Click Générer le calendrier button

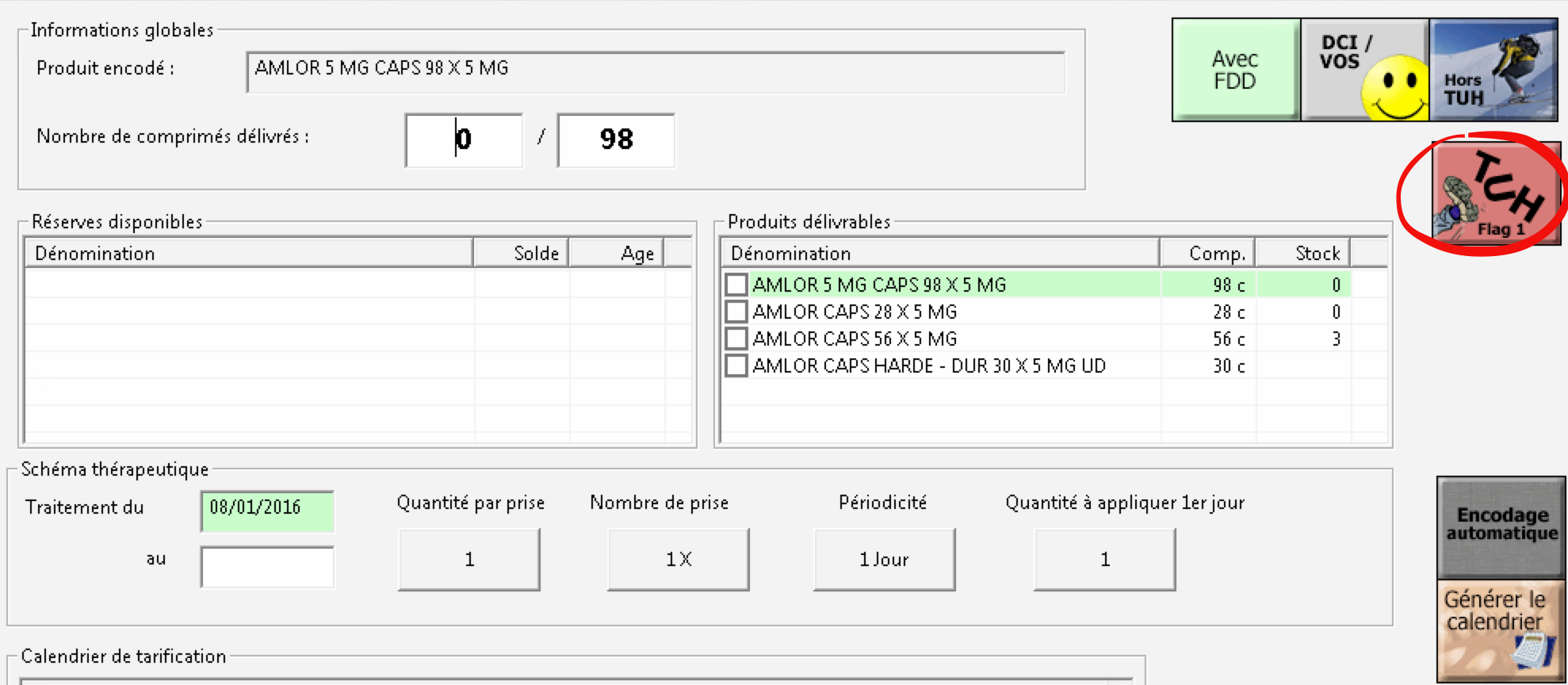click(1501, 630)
